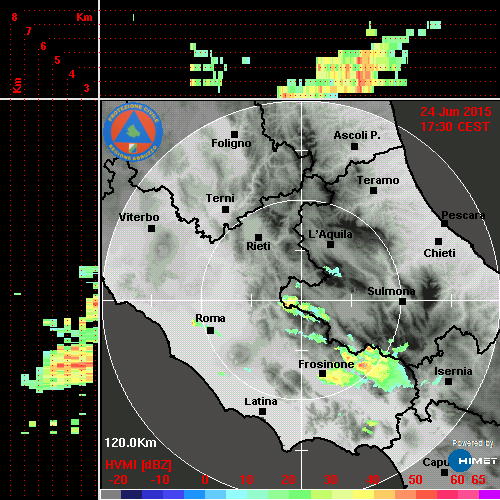Click the magenta swatch ending the color scale
The image size is (500, 500).
point(489,495)
